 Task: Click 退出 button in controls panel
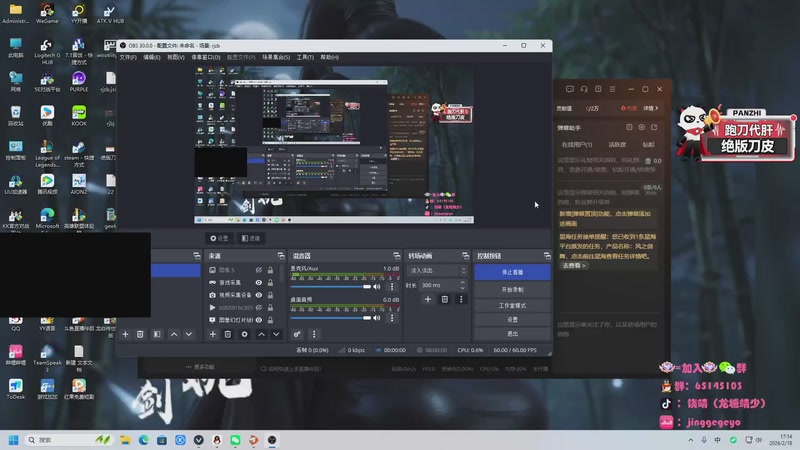coord(512,334)
